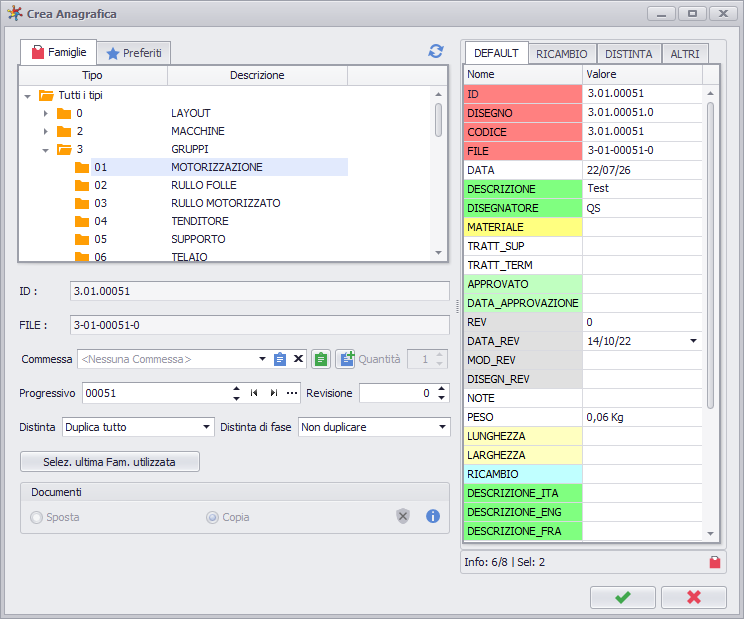Clear the Commessa with the X icon
744x619 pixels.
tap(298, 359)
